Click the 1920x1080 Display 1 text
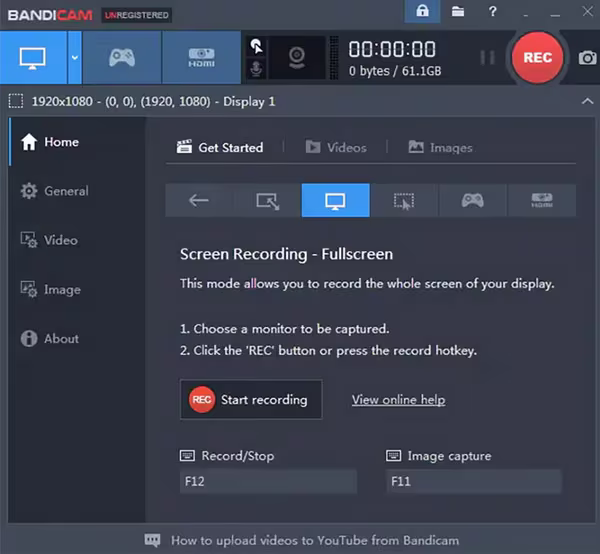Image resolution: width=600 pixels, height=554 pixels. (153, 101)
